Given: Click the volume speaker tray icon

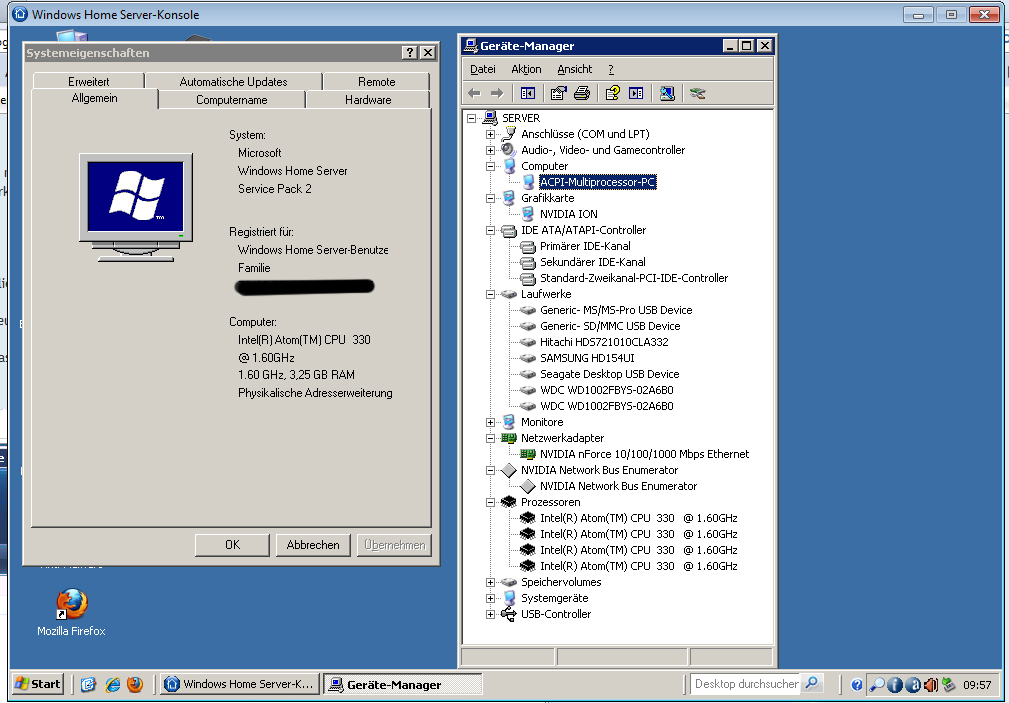Looking at the screenshot, I should tap(930, 685).
